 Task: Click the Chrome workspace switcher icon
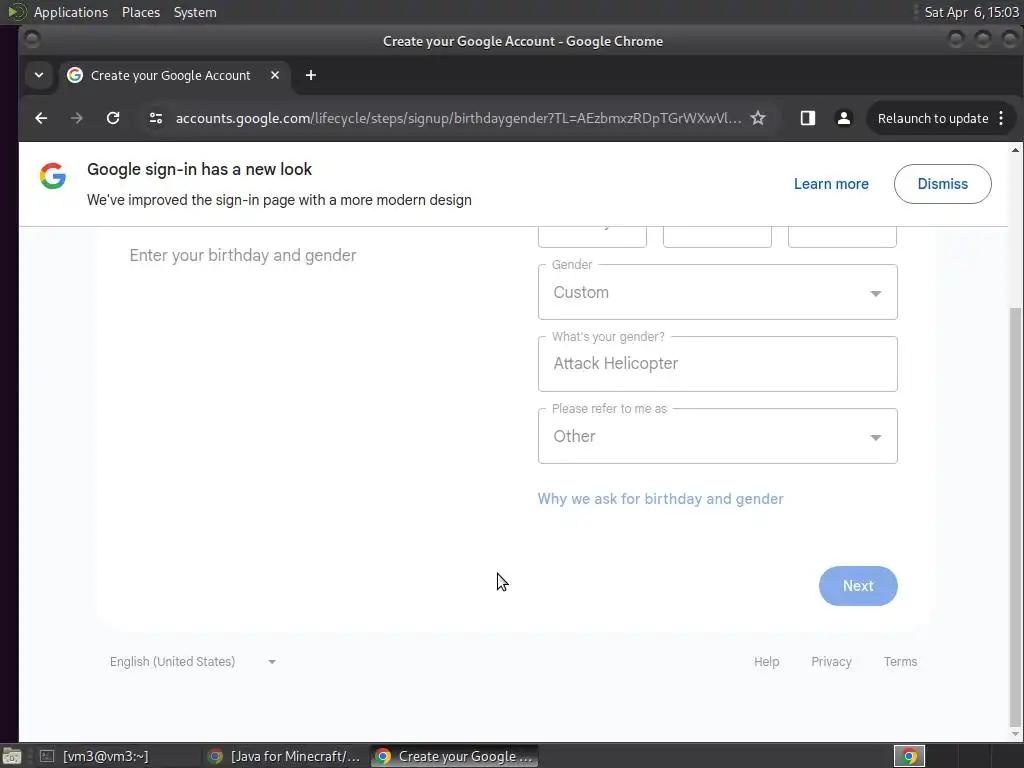click(x=909, y=756)
